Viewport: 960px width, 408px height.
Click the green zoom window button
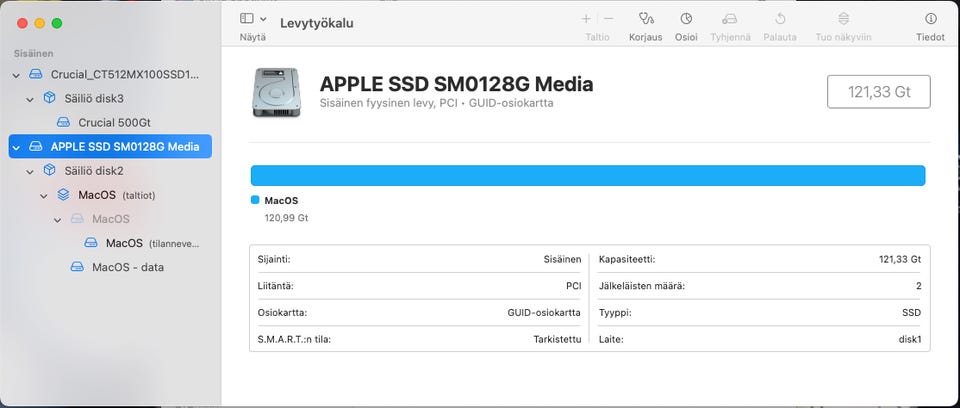tap(57, 23)
